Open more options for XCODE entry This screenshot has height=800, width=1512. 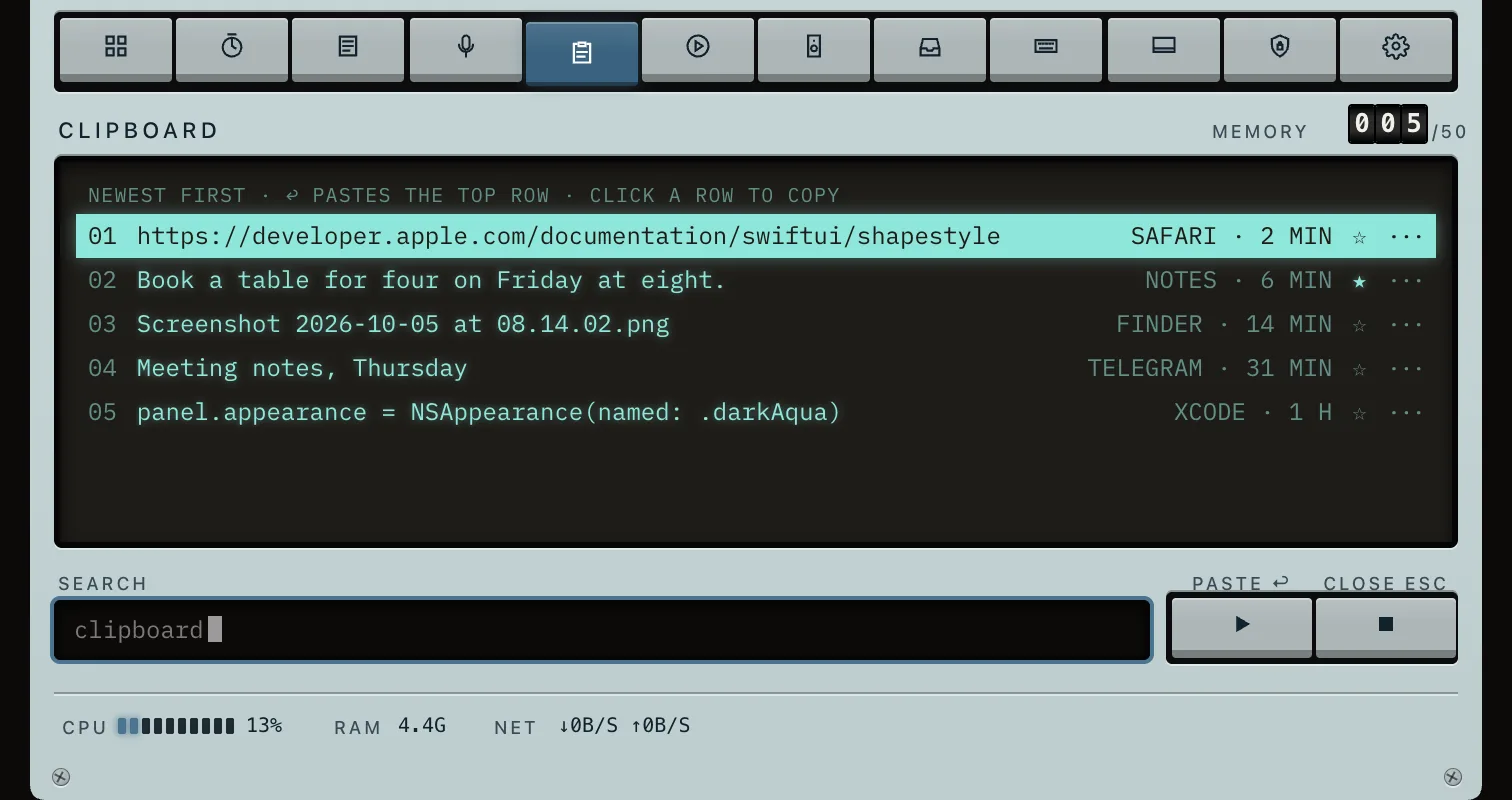coord(1406,413)
